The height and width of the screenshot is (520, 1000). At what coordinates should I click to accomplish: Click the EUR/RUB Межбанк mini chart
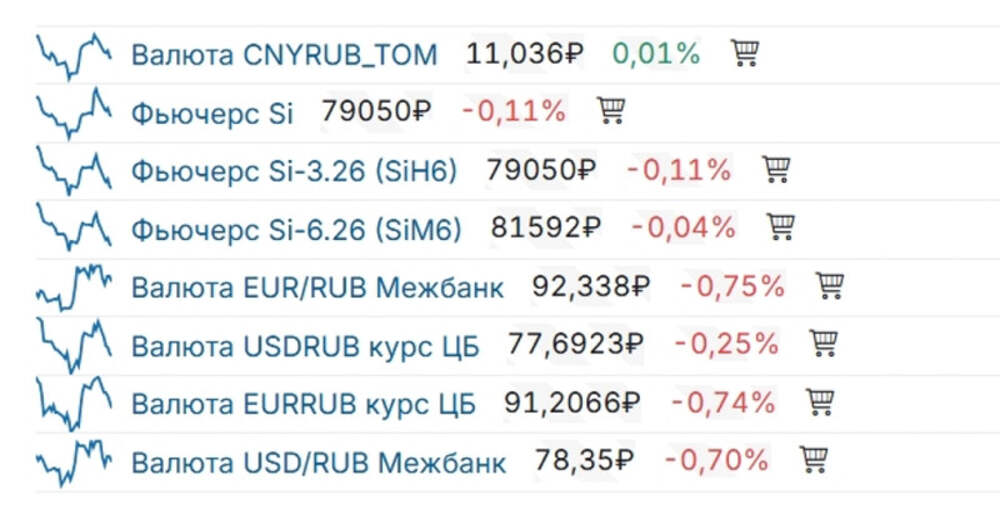(x=72, y=287)
